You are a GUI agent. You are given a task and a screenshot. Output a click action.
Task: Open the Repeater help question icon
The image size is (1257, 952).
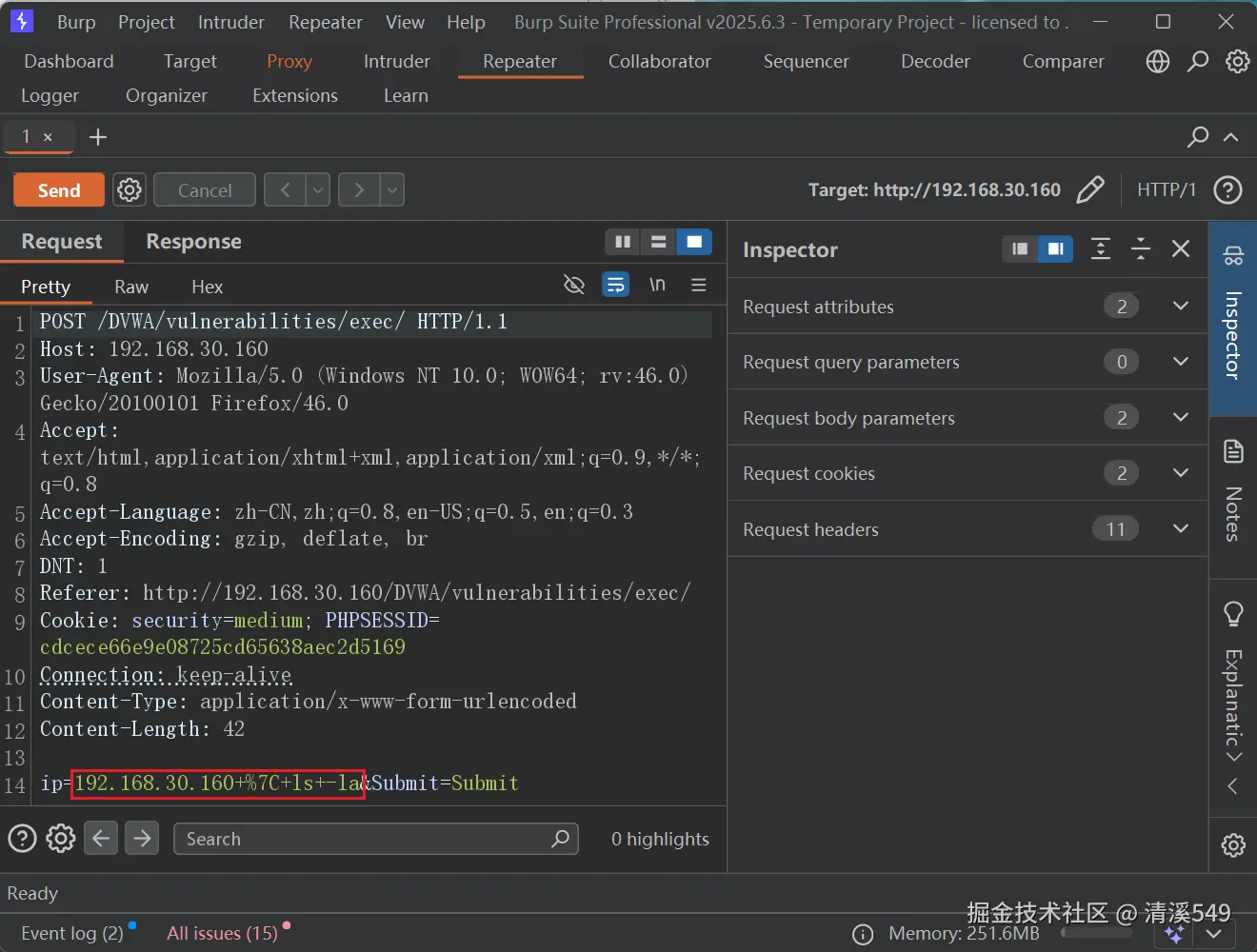click(x=1227, y=189)
